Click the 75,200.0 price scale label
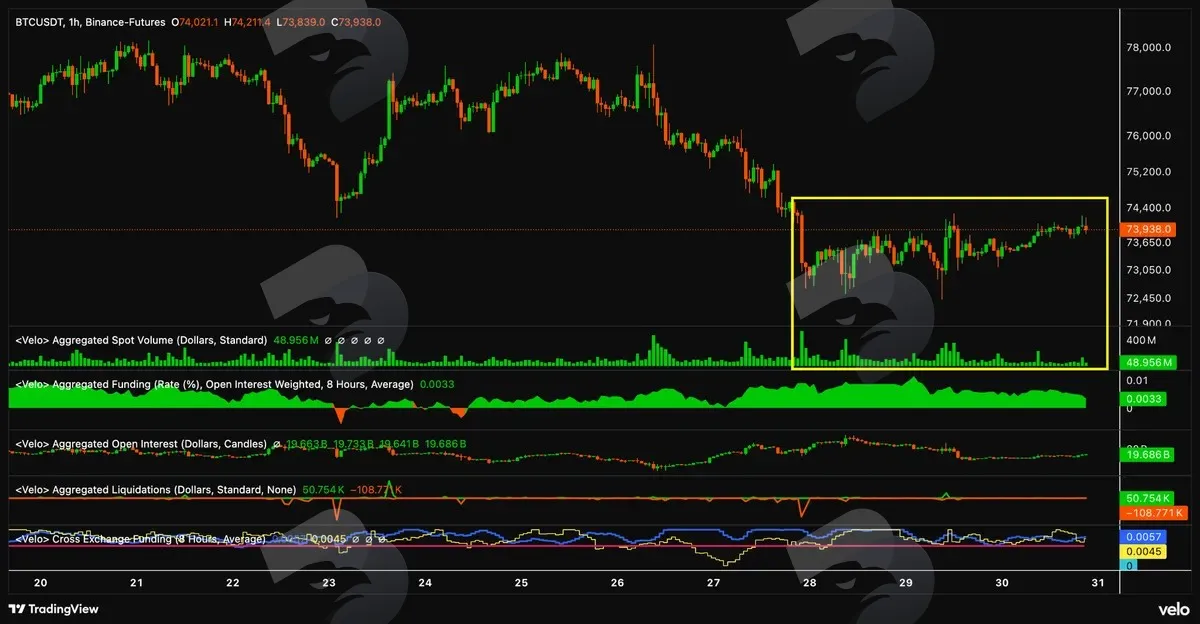 tap(1147, 172)
